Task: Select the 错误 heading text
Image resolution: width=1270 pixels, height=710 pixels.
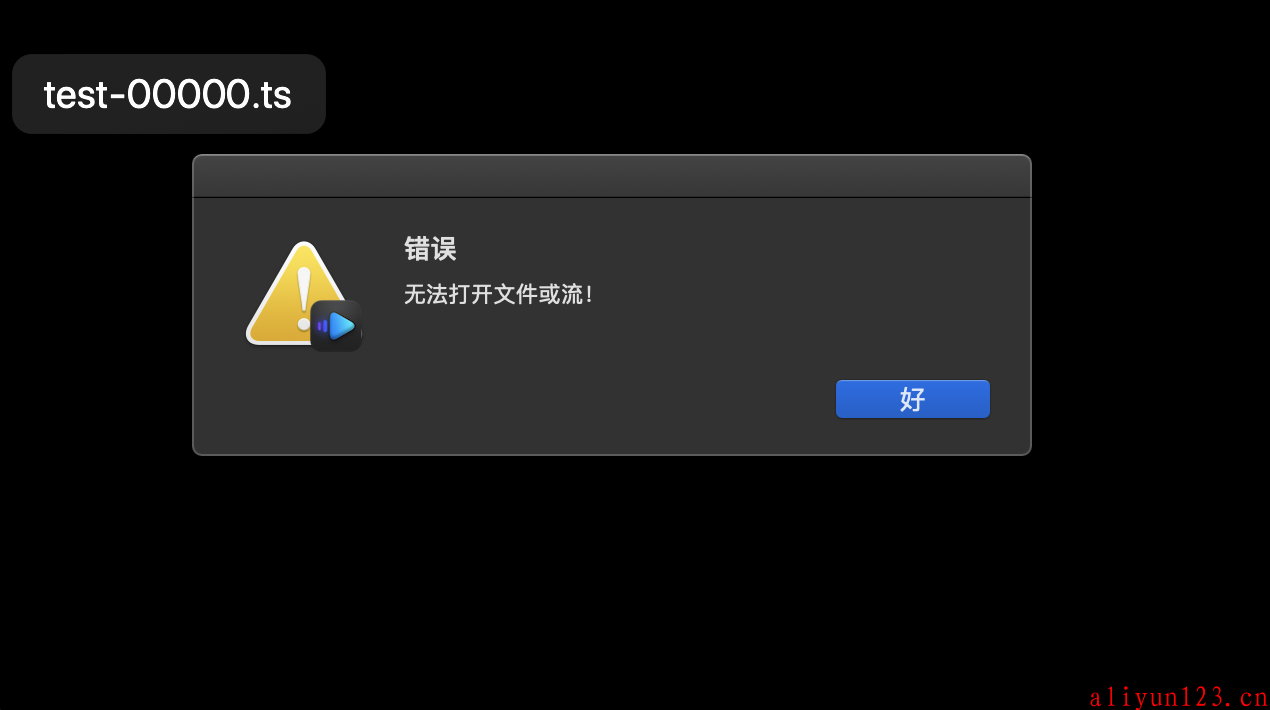Action: 430,249
